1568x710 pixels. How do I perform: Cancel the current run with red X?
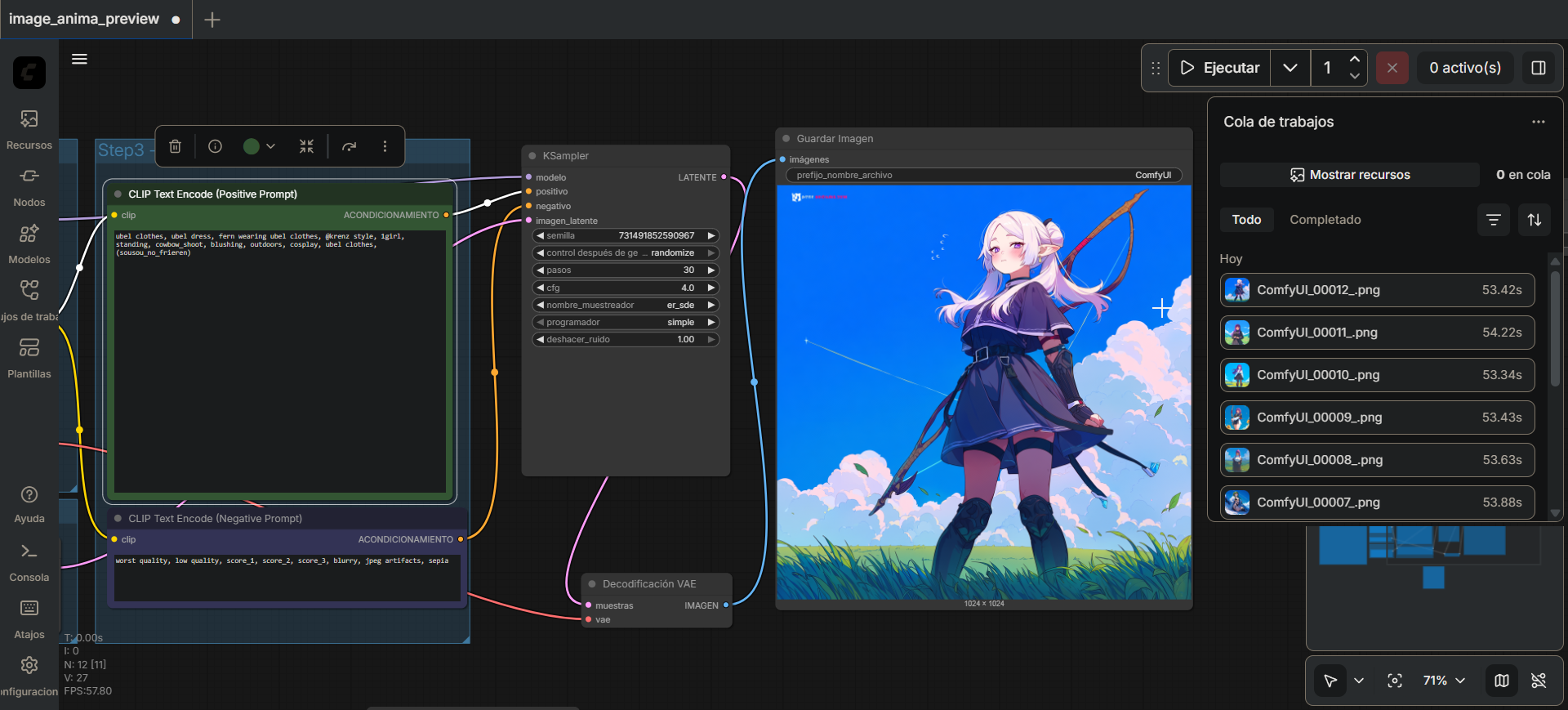coord(1392,68)
